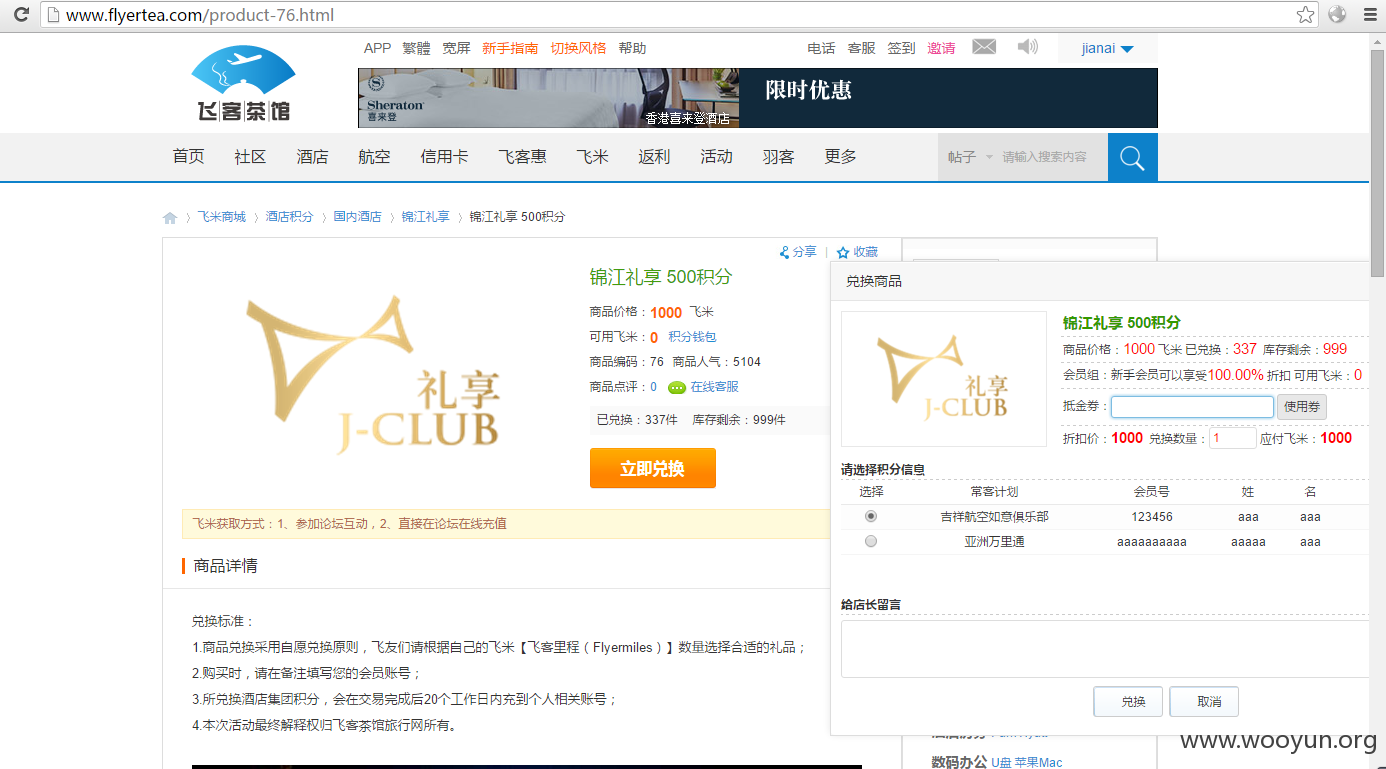Screen dimensions: 1386x769
Task: Click J-CLUB thumbnail in exchange dialog
Action: (943, 378)
